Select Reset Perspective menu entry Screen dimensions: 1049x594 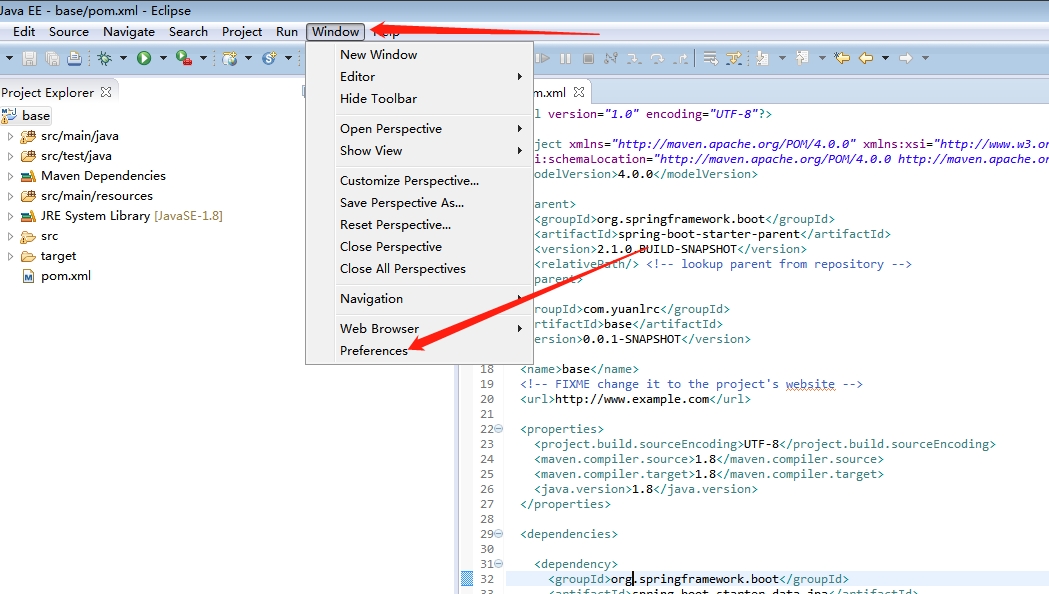point(419,225)
